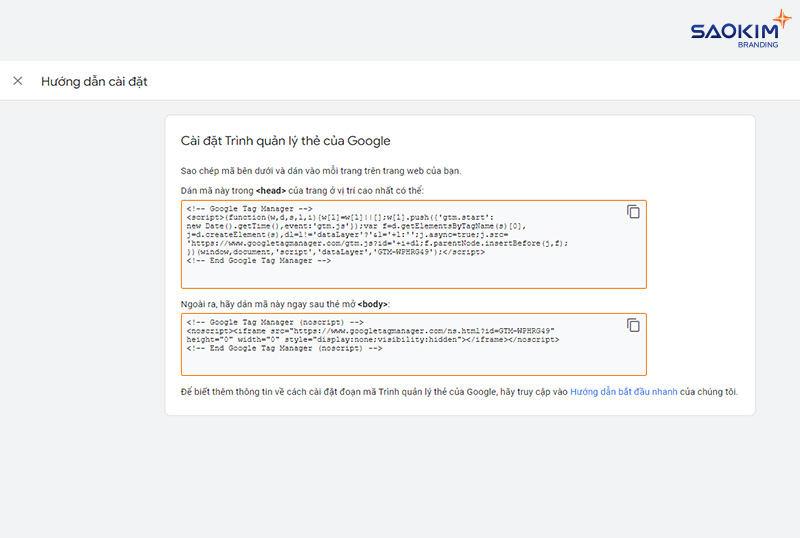Image resolution: width=800 pixels, height=538 pixels.
Task: Click the '<!-- End Google Tag Manager (noscript) -->' line
Action: 284,349
